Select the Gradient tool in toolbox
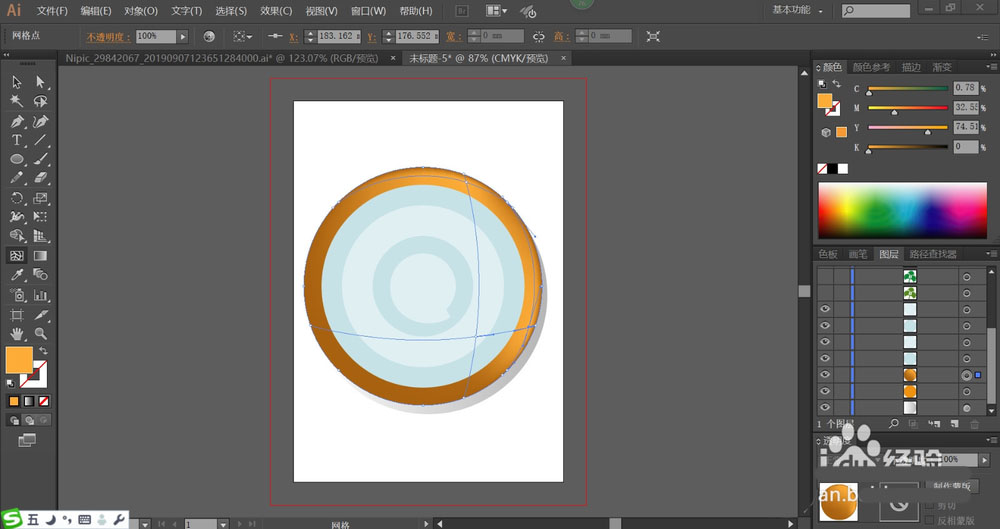This screenshot has width=1000, height=529. pyautogui.click(x=41, y=256)
